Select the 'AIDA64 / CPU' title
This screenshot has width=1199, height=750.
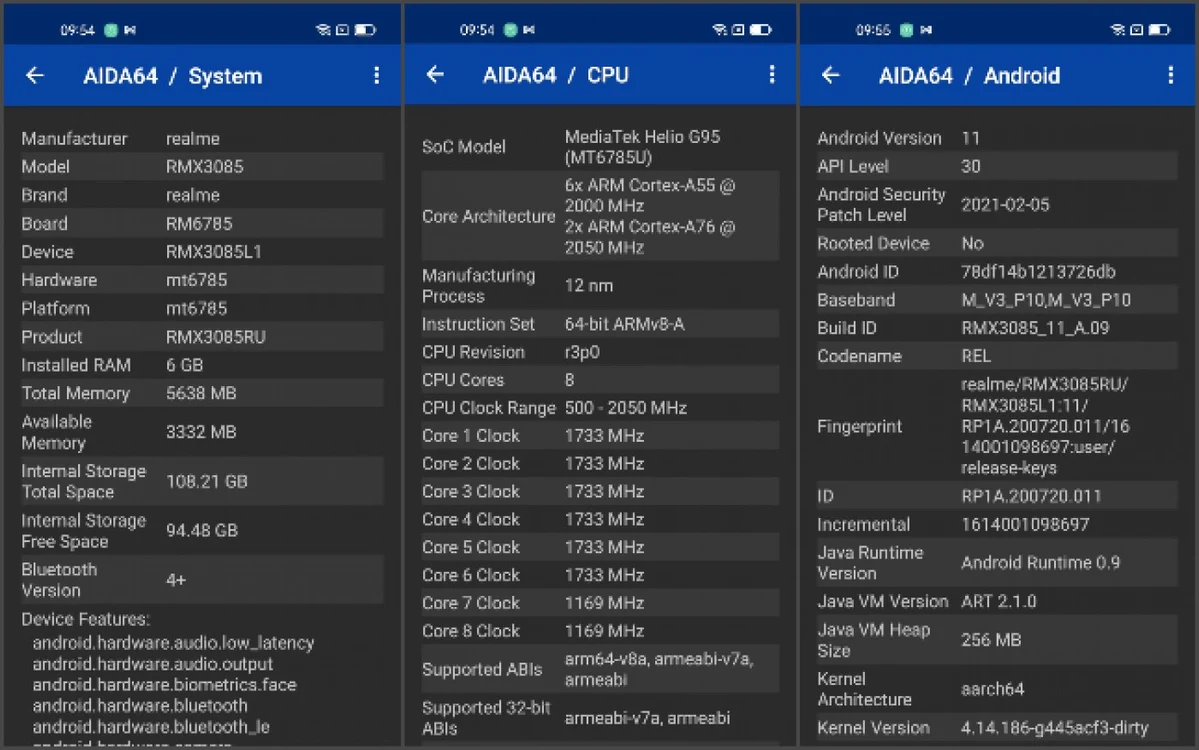[555, 75]
